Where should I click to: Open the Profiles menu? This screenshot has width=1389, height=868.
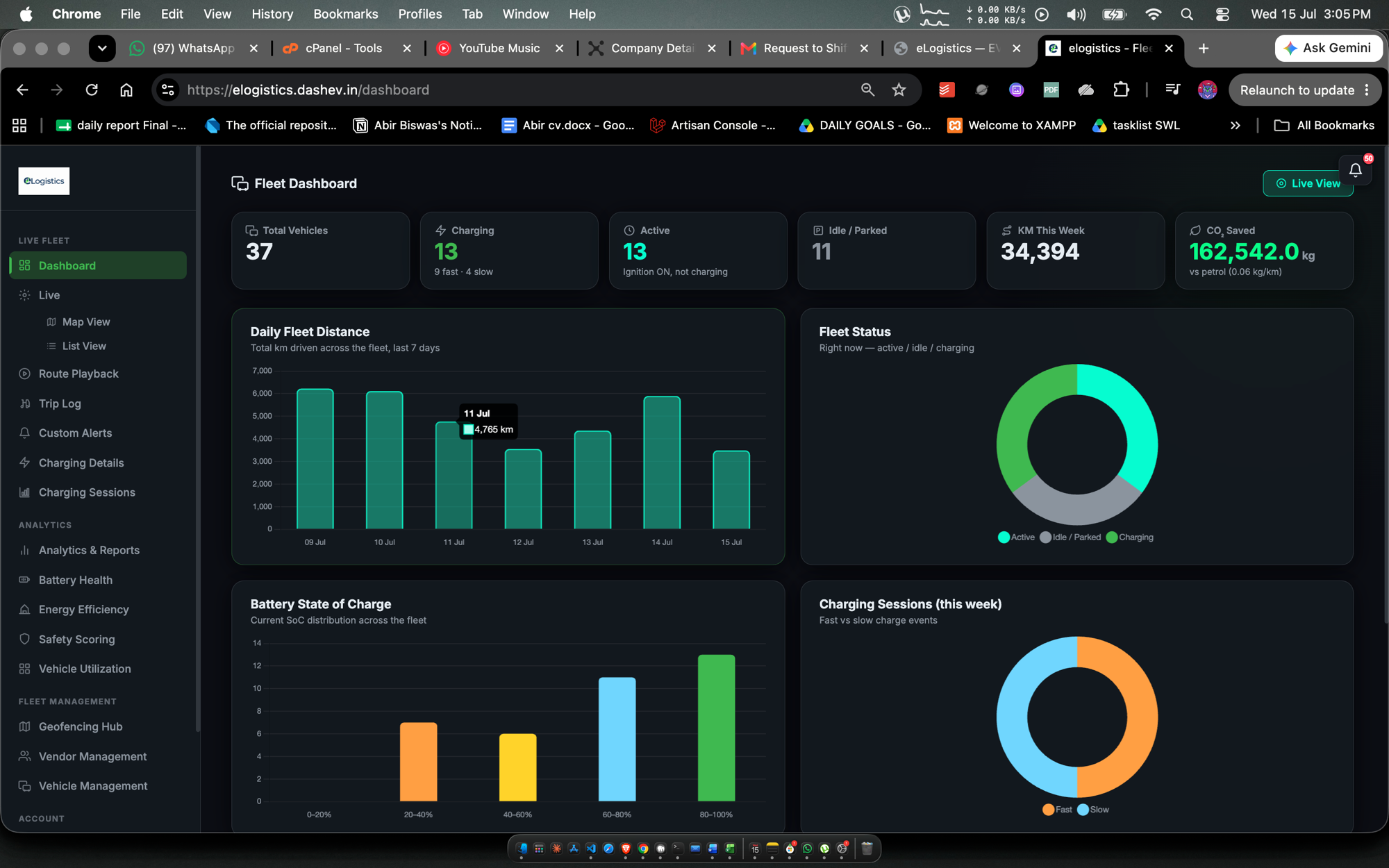[x=419, y=14]
